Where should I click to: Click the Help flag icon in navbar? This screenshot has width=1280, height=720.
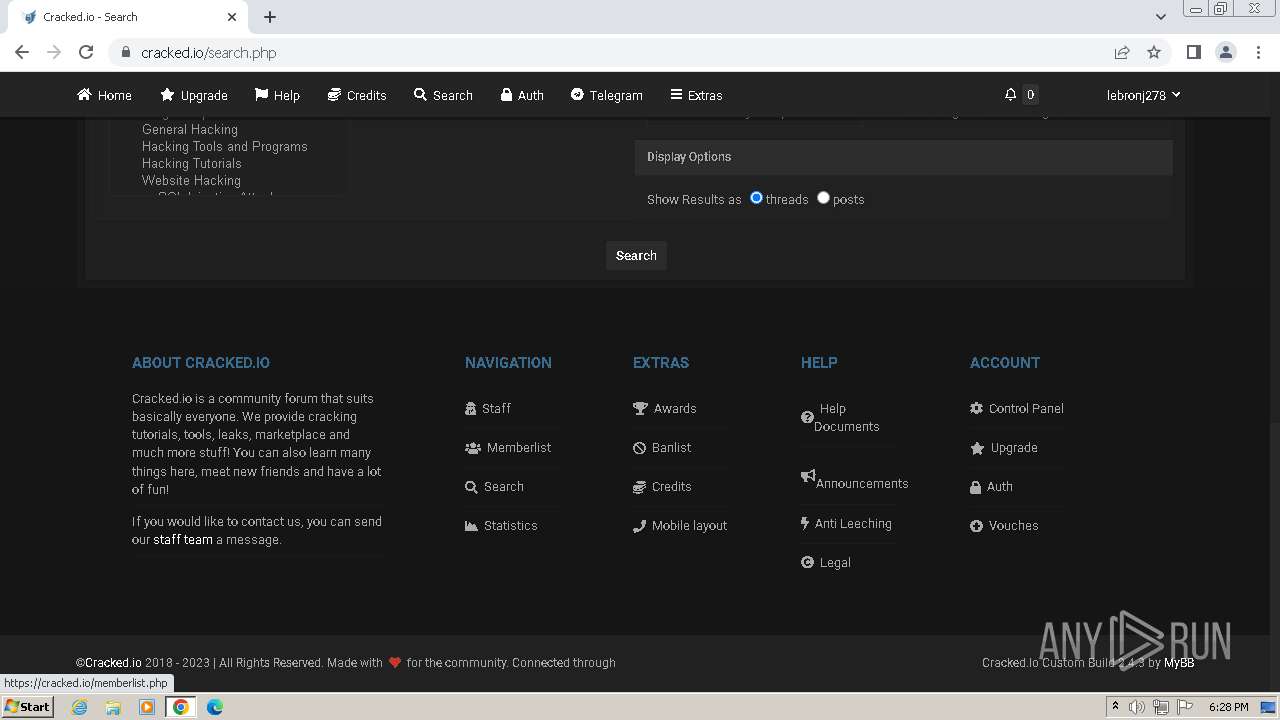[x=262, y=95]
